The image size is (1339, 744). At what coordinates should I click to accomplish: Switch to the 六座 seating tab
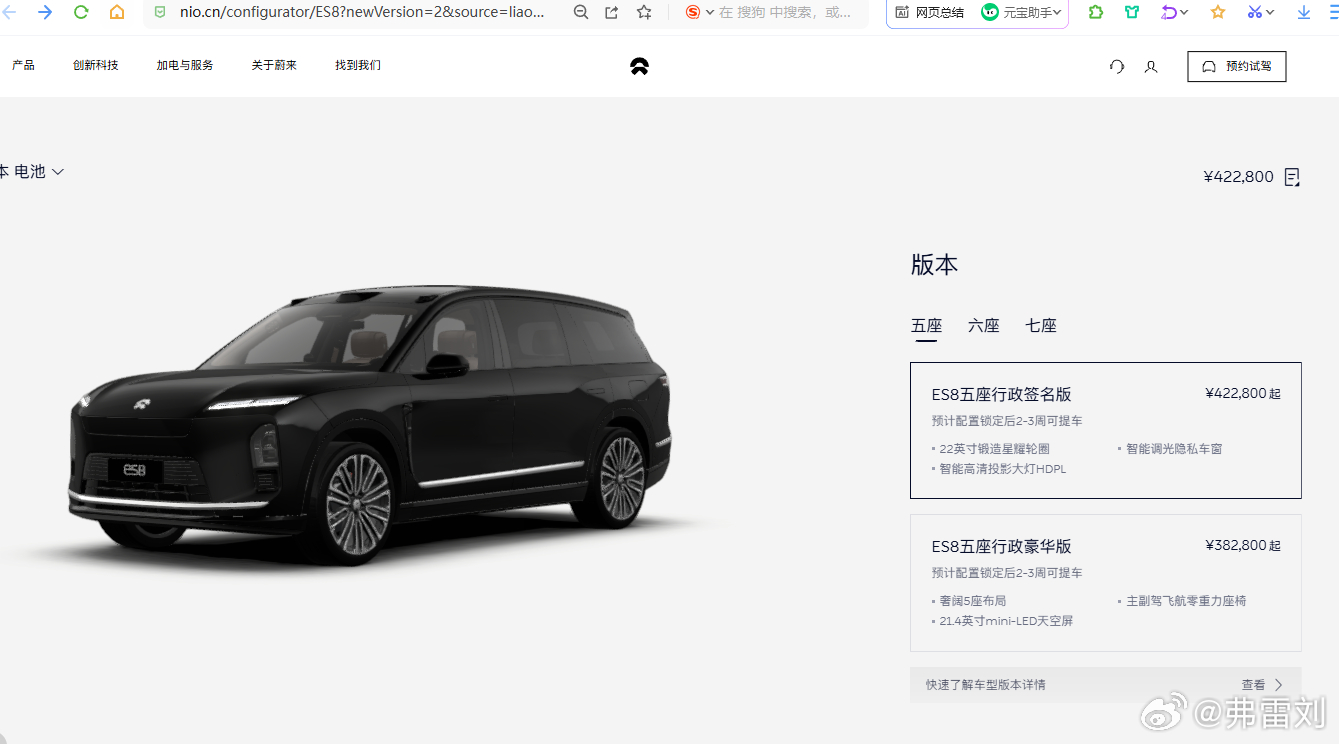[x=984, y=326]
